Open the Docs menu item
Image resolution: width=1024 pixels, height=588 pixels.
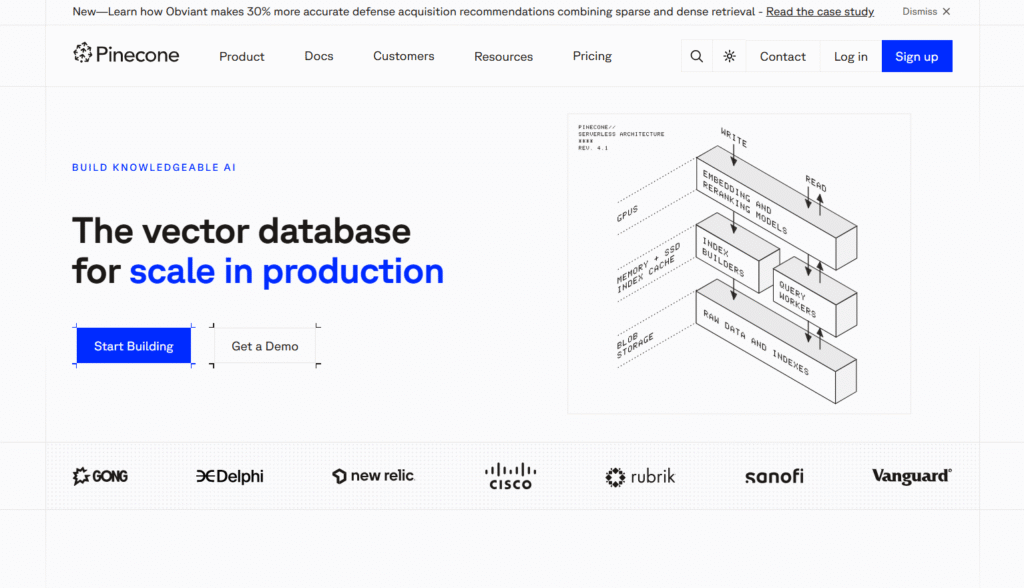click(319, 56)
